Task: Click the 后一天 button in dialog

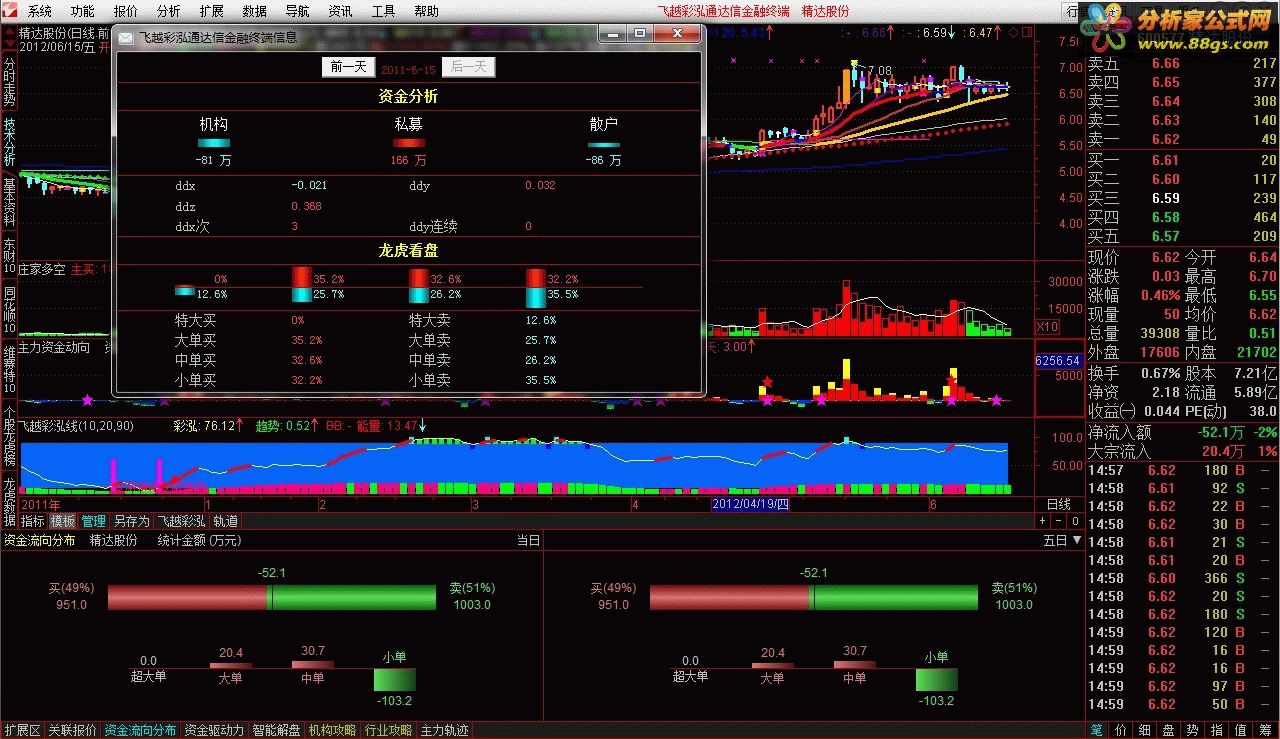Action: pos(468,67)
